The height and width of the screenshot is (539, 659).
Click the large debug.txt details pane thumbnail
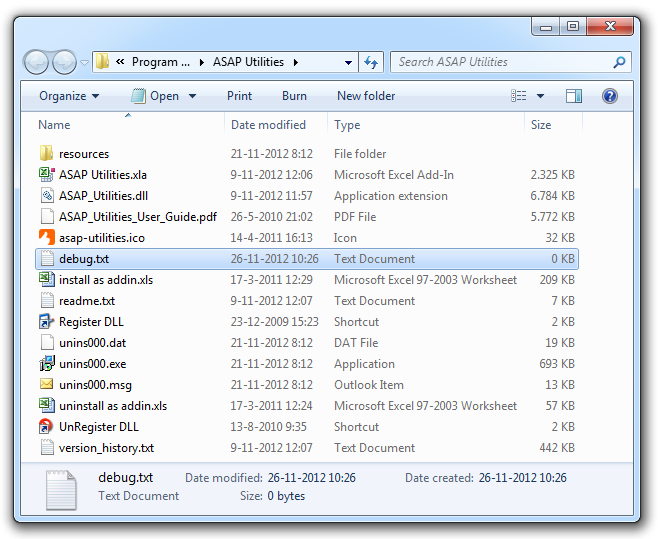61,490
